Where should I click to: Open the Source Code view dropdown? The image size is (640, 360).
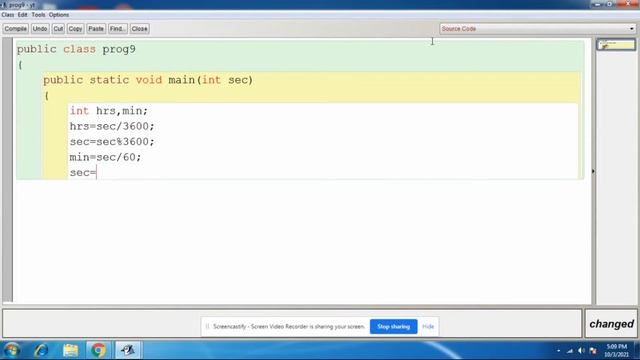[538, 29]
